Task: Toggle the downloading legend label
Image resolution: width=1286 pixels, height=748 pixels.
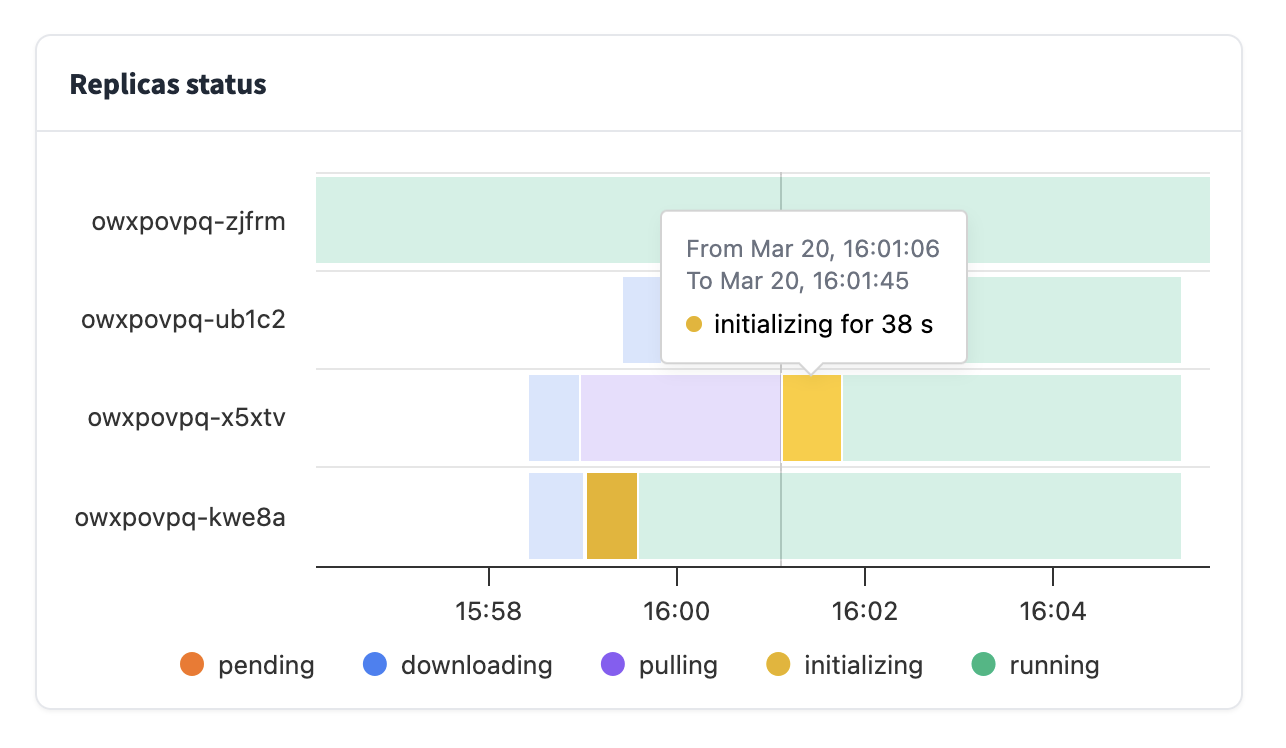Action: (476, 665)
